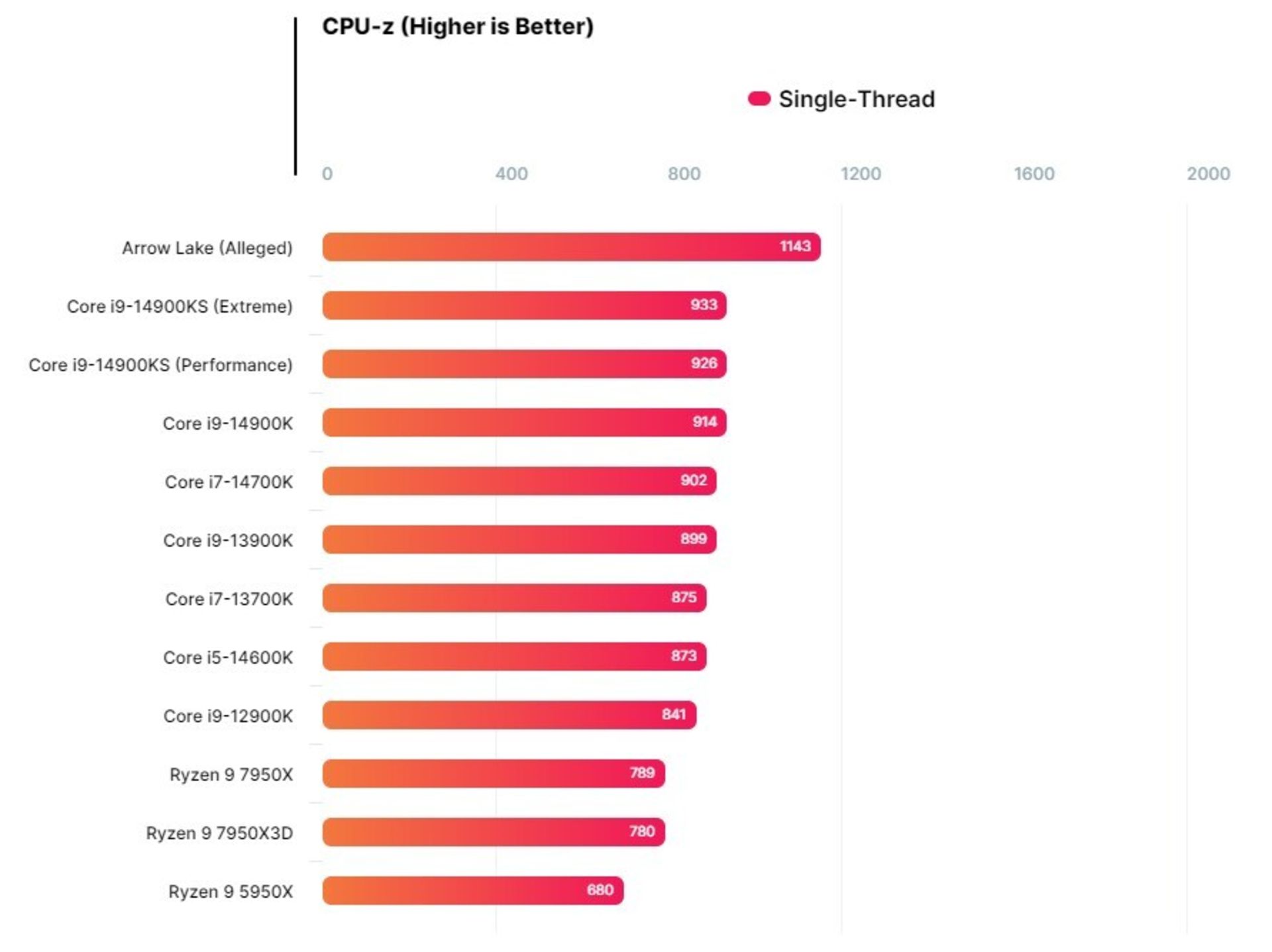The width and height of the screenshot is (1272, 952).
Task: Click the Arrow Lake (Alleged) axis label
Action: 207,248
